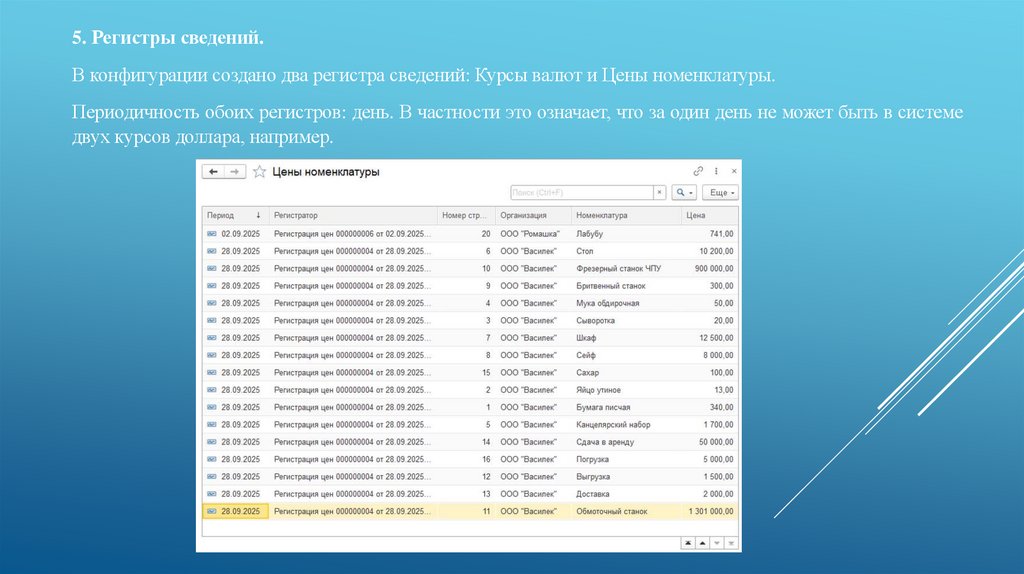Get link to the list via chain icon
Screen dimensions: 1024x574
click(697, 171)
